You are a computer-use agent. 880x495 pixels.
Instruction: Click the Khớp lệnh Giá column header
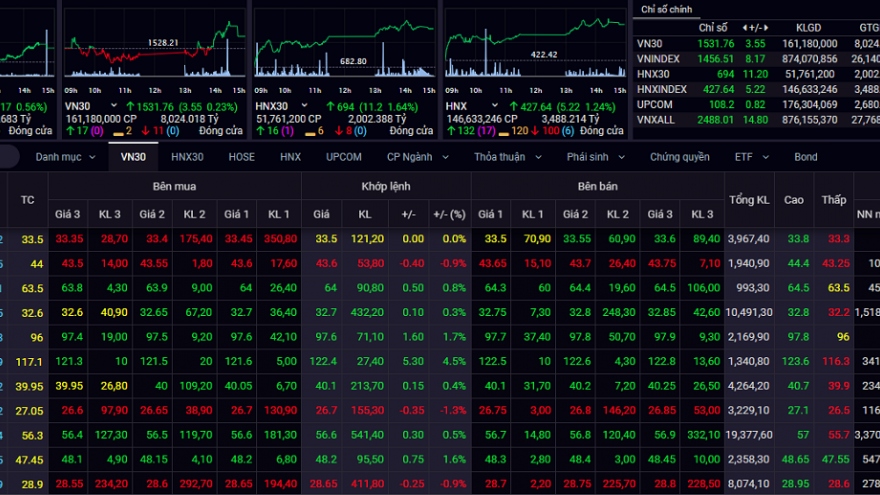click(321, 214)
